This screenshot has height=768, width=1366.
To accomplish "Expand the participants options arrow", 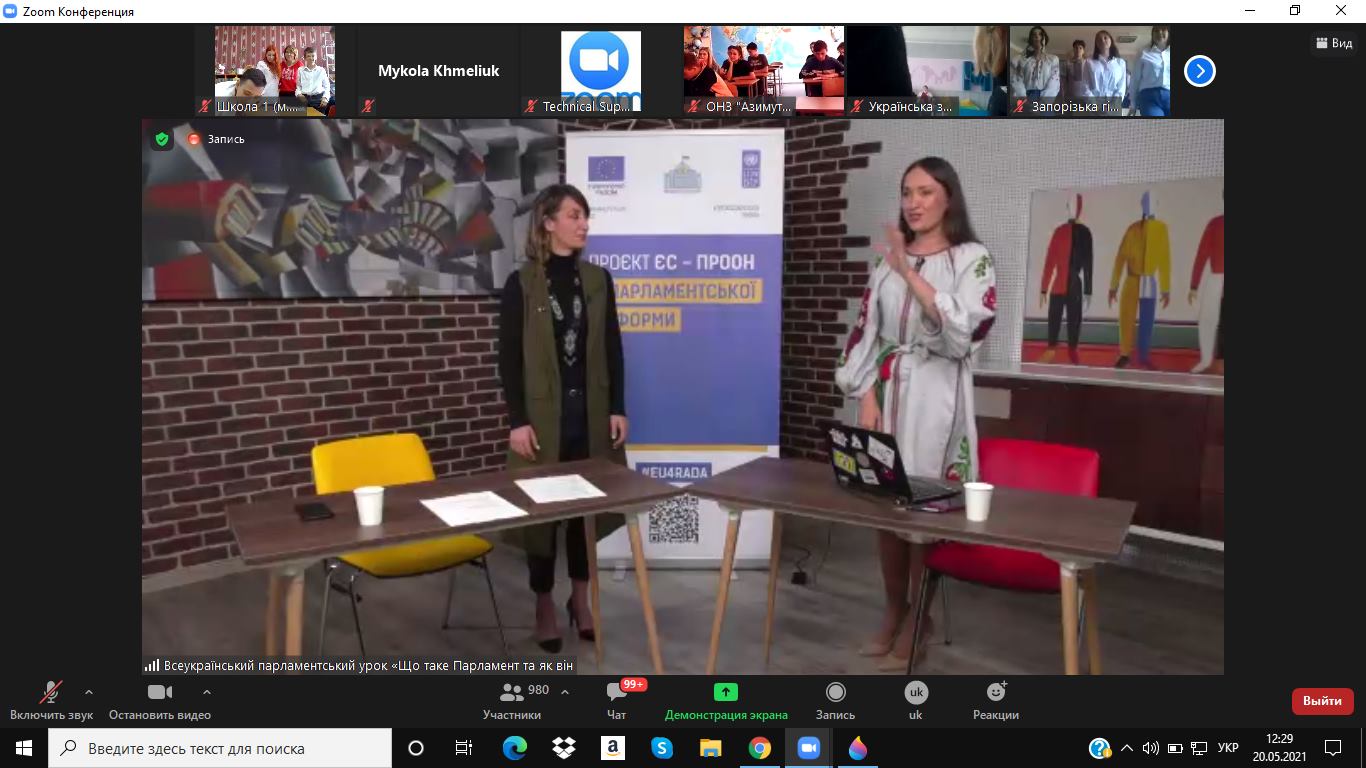I will pyautogui.click(x=565, y=692).
